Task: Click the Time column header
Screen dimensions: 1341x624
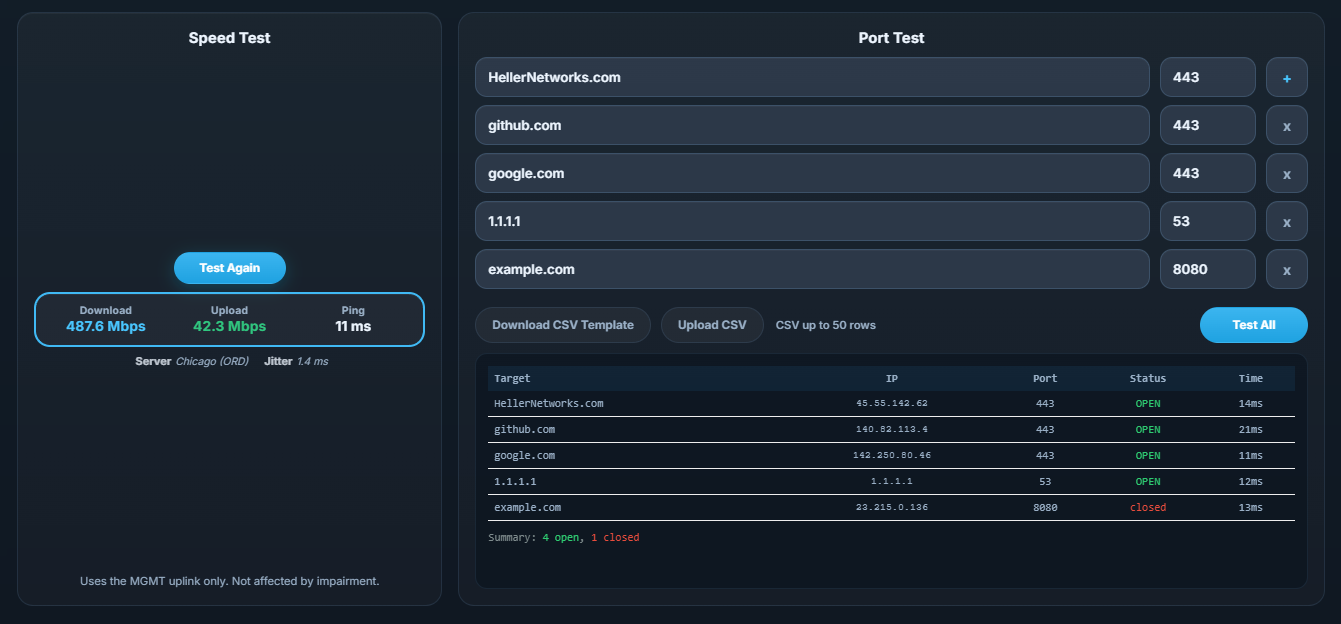Action: [x=1251, y=378]
